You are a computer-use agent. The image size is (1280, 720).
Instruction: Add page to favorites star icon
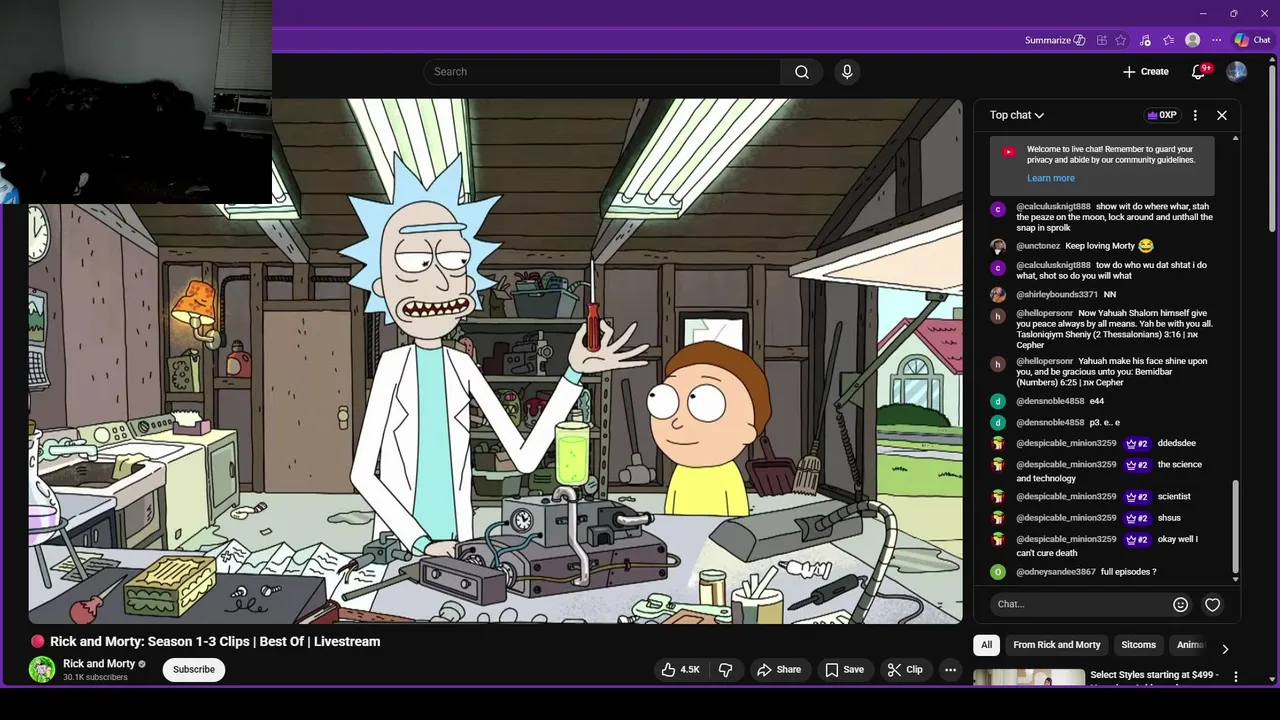(x=1121, y=40)
